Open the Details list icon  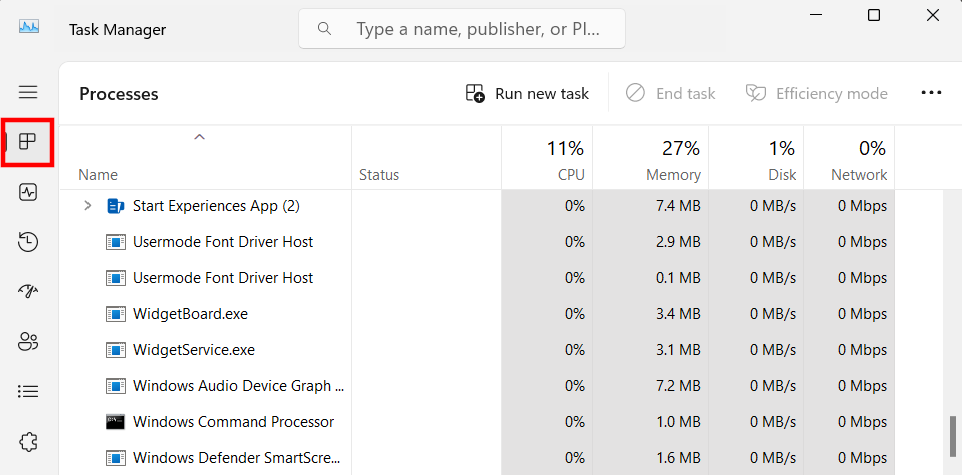tap(28, 391)
